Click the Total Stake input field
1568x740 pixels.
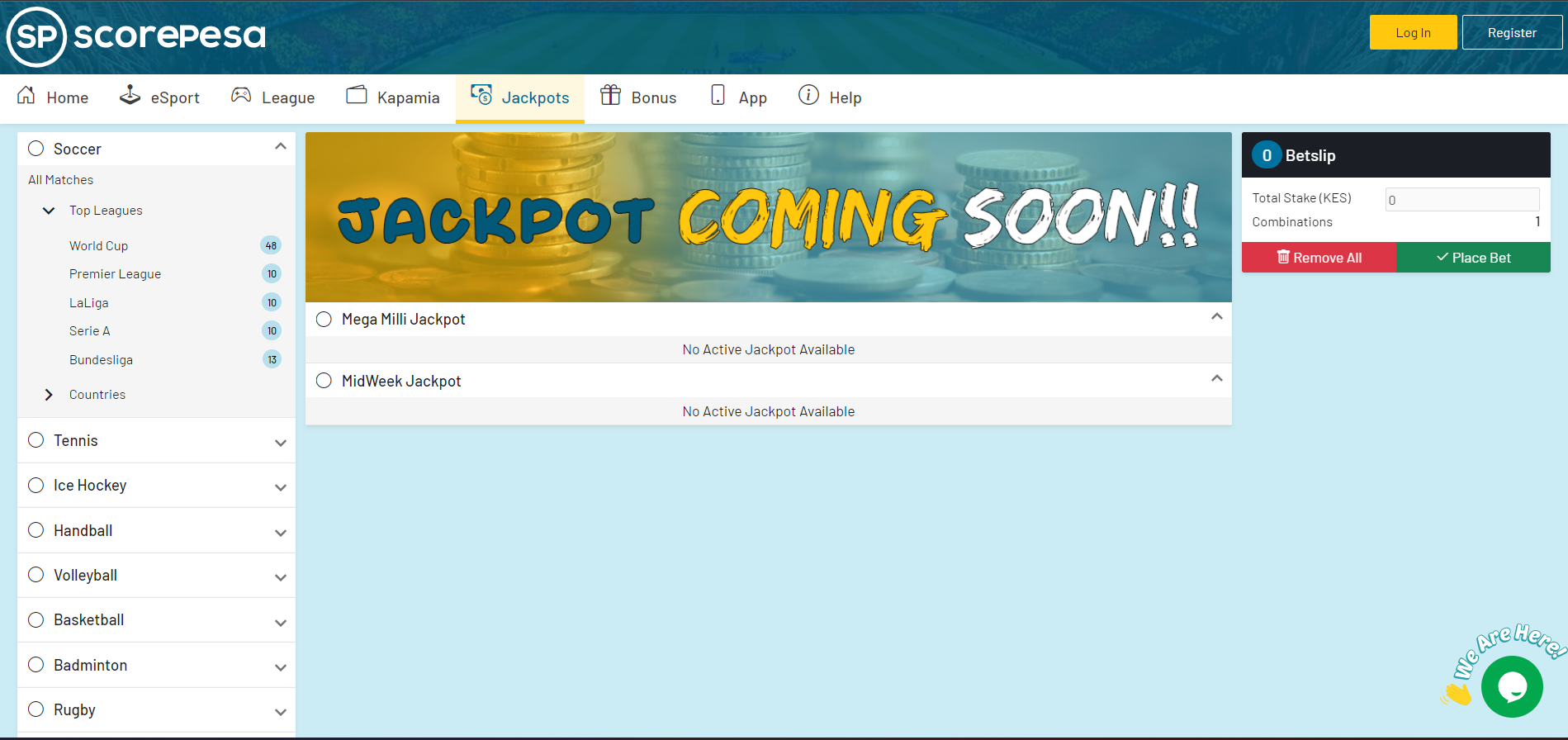click(x=1462, y=199)
